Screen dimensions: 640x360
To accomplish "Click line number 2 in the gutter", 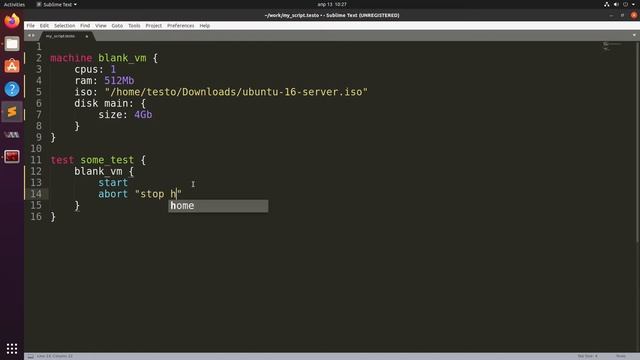I will (x=39, y=58).
